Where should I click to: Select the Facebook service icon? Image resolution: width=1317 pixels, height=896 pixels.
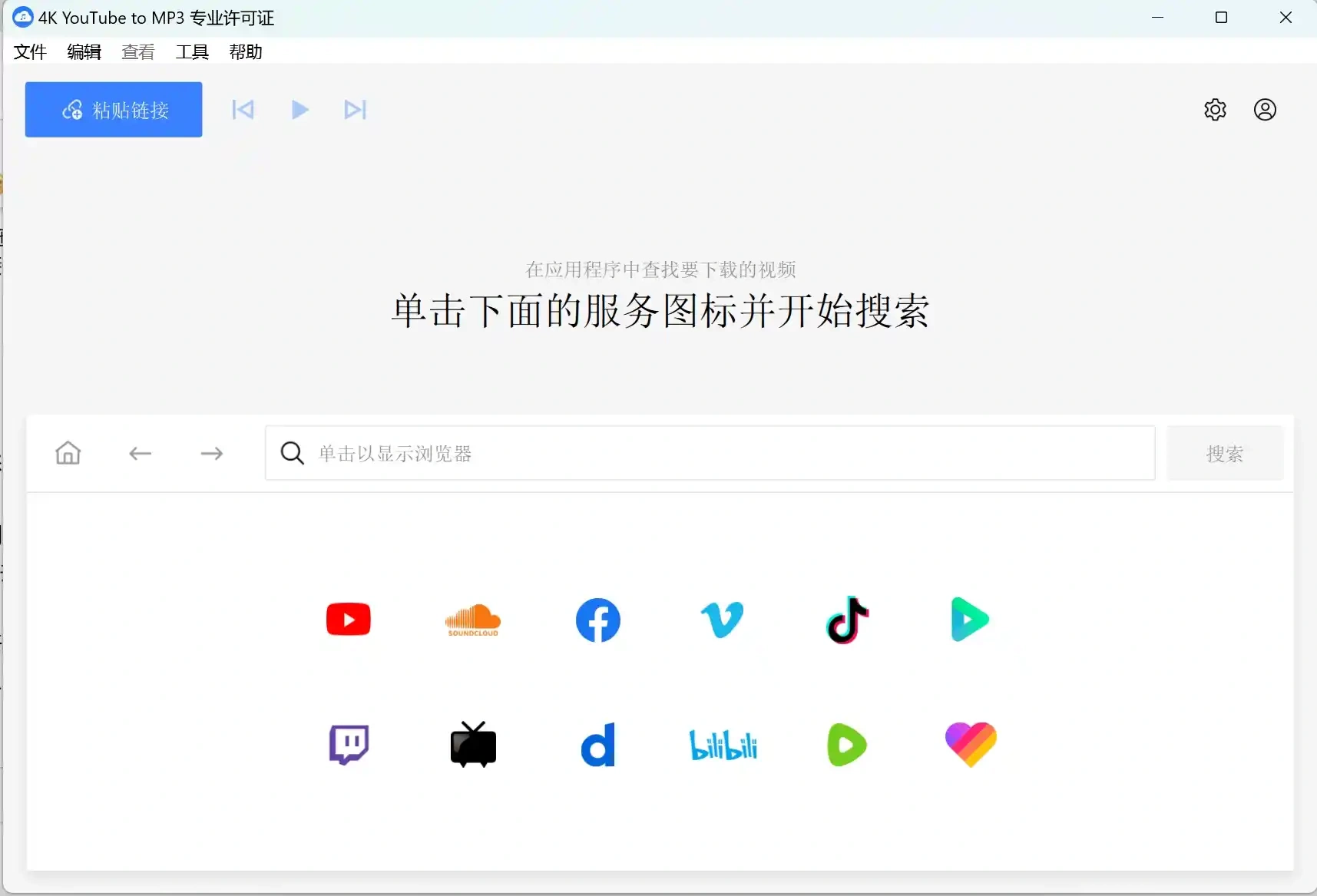[x=598, y=620]
